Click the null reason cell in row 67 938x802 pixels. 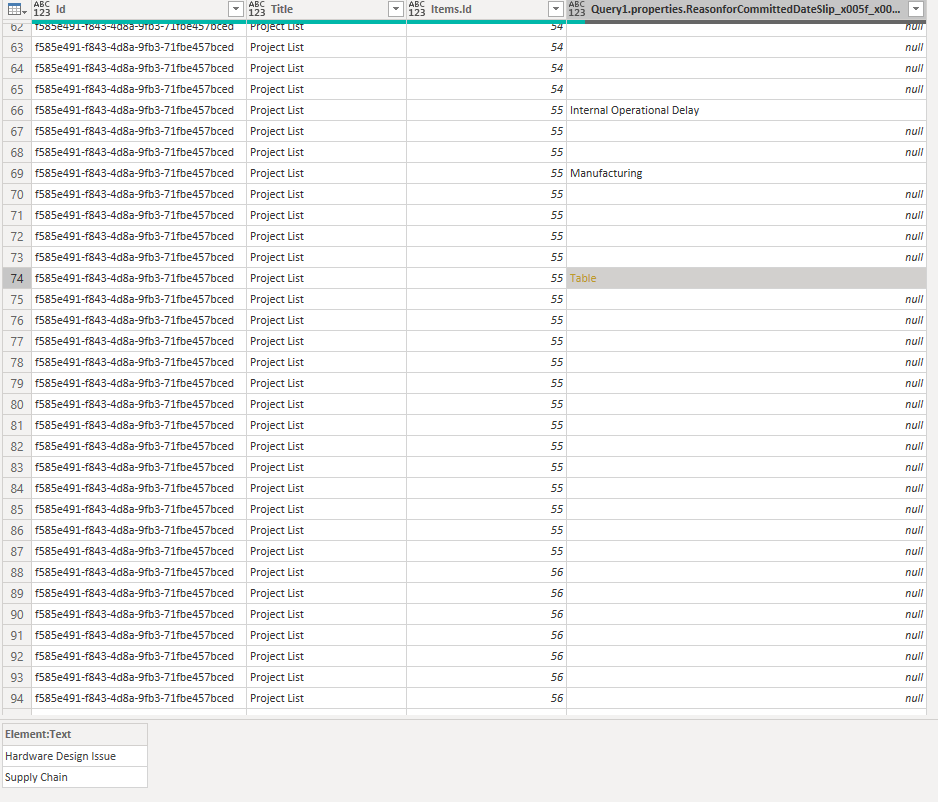[747, 131]
